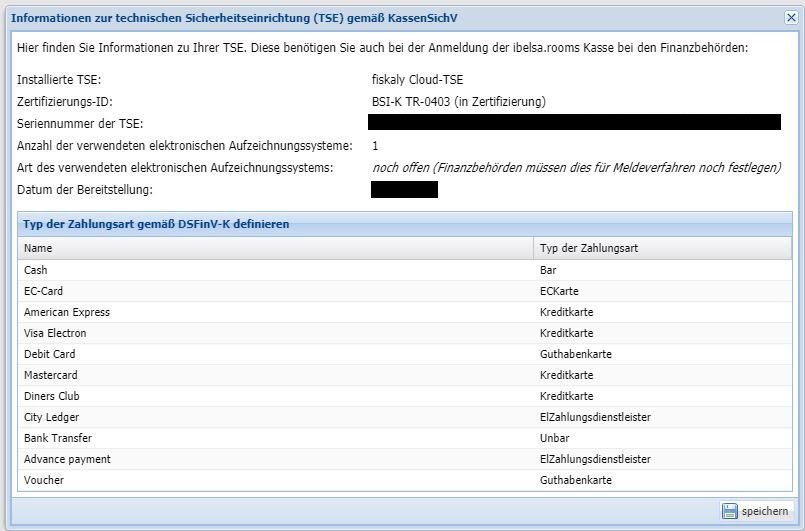Open the Bar payment type for Cash
805x531 pixels.
[x=548, y=270]
